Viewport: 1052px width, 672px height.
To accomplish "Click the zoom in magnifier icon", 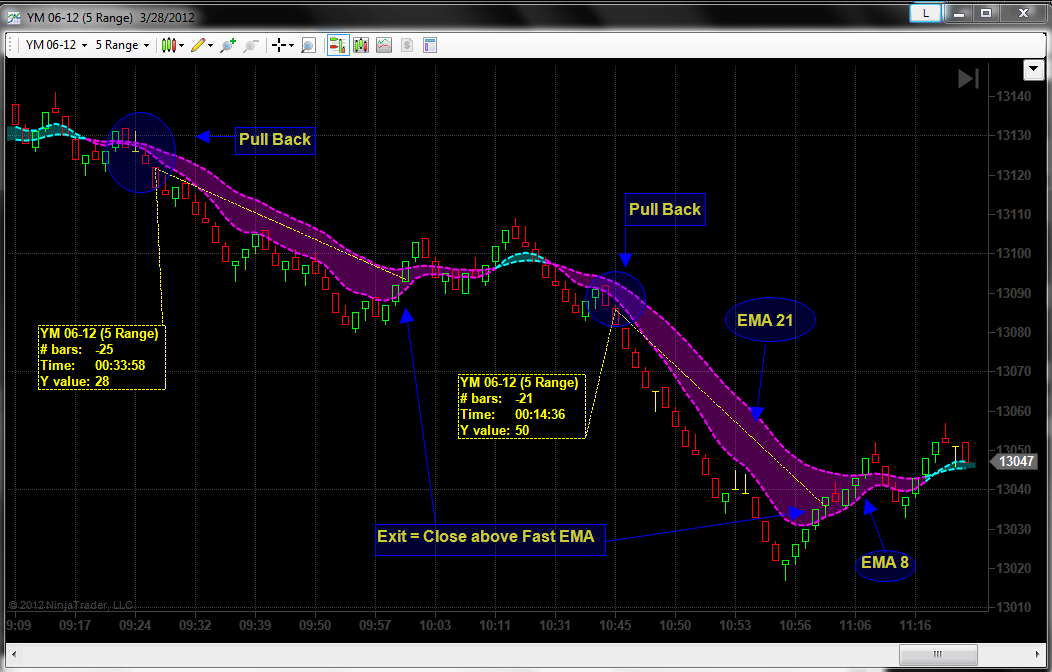I will [228, 45].
